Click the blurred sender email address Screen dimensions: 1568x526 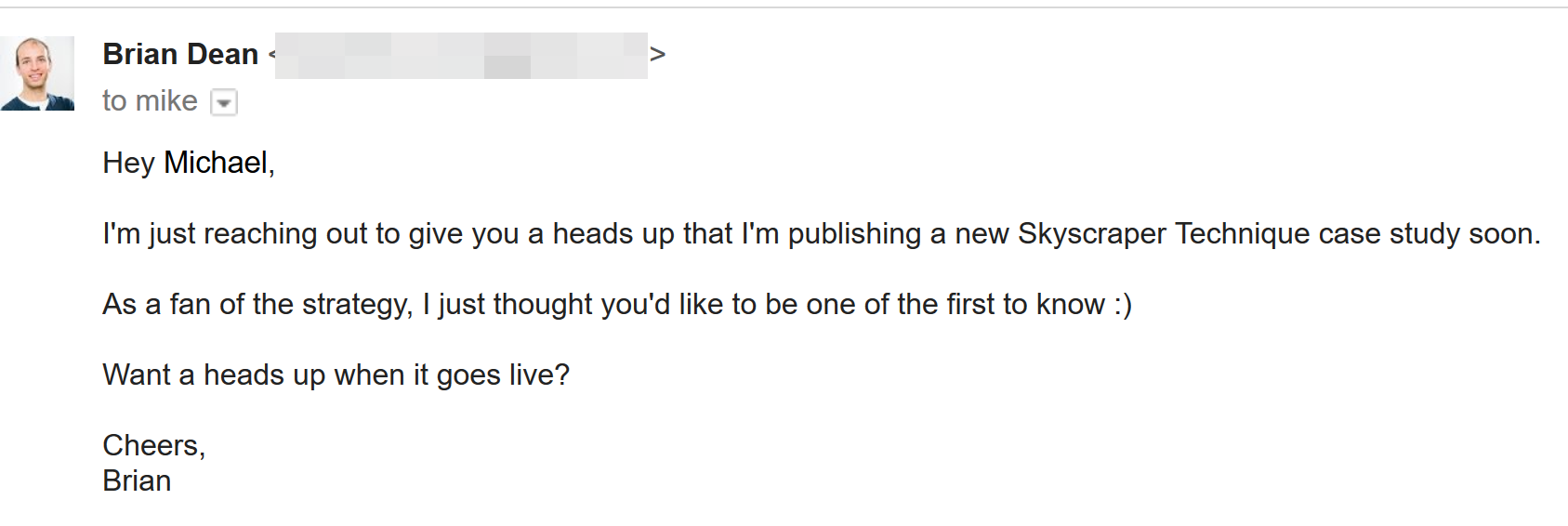tap(461, 55)
